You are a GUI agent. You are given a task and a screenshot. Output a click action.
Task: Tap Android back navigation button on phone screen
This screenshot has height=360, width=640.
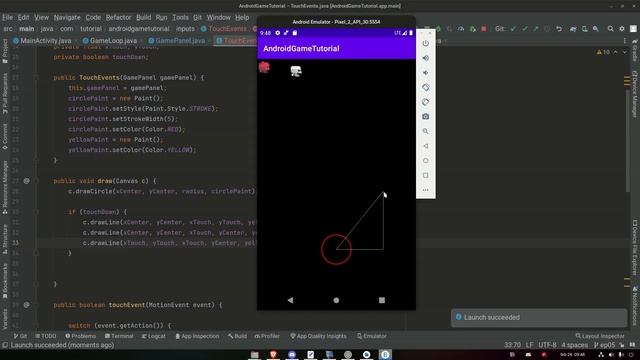point(290,300)
